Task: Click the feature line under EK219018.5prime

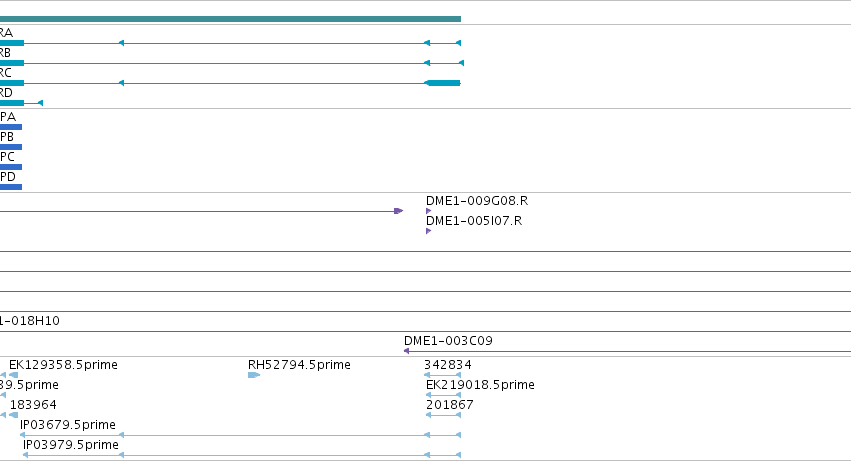Action: [x=443, y=395]
